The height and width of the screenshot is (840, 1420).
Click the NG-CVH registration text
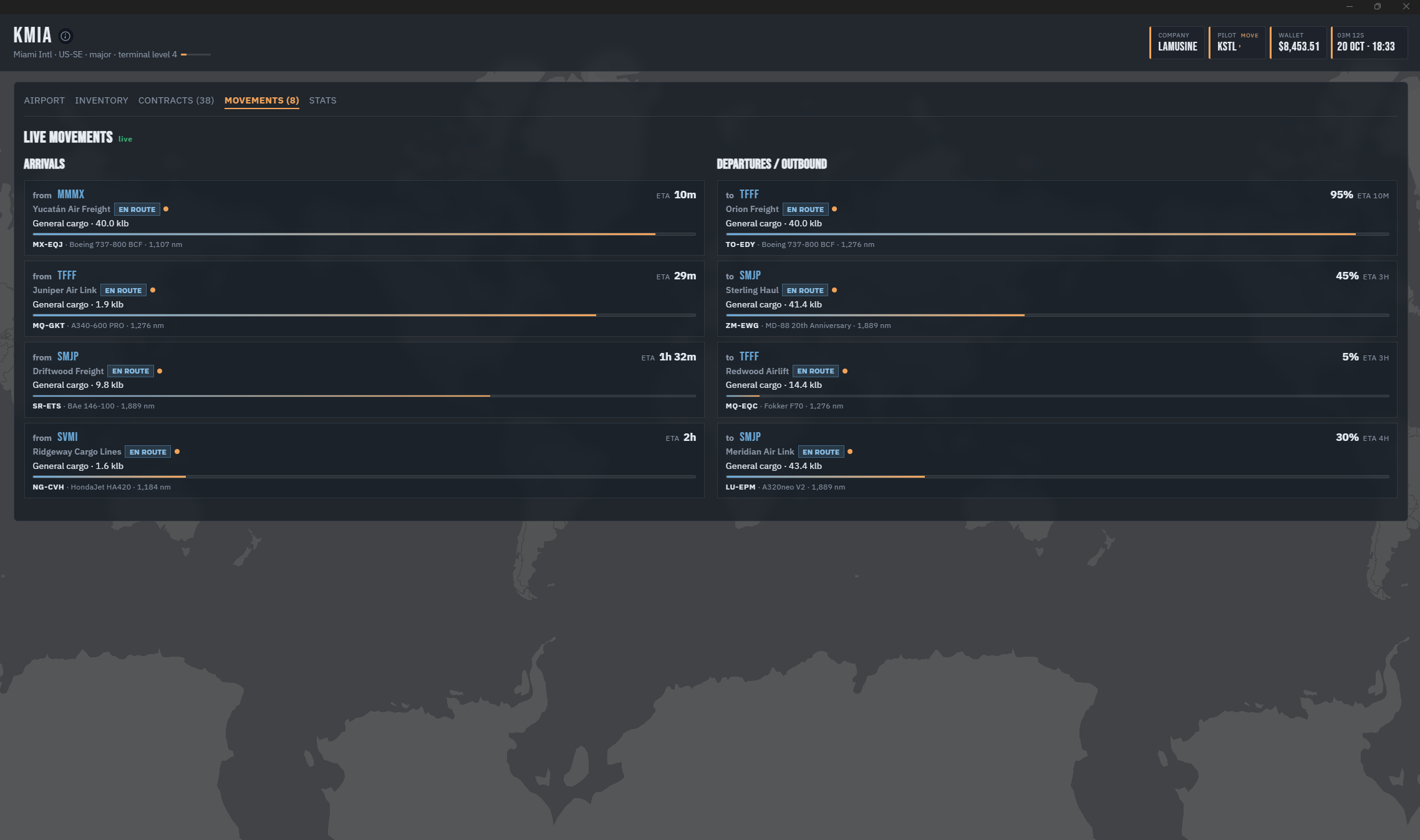(x=48, y=487)
